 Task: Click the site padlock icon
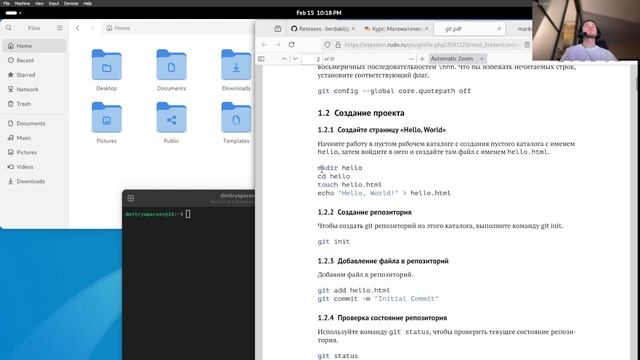338,44
